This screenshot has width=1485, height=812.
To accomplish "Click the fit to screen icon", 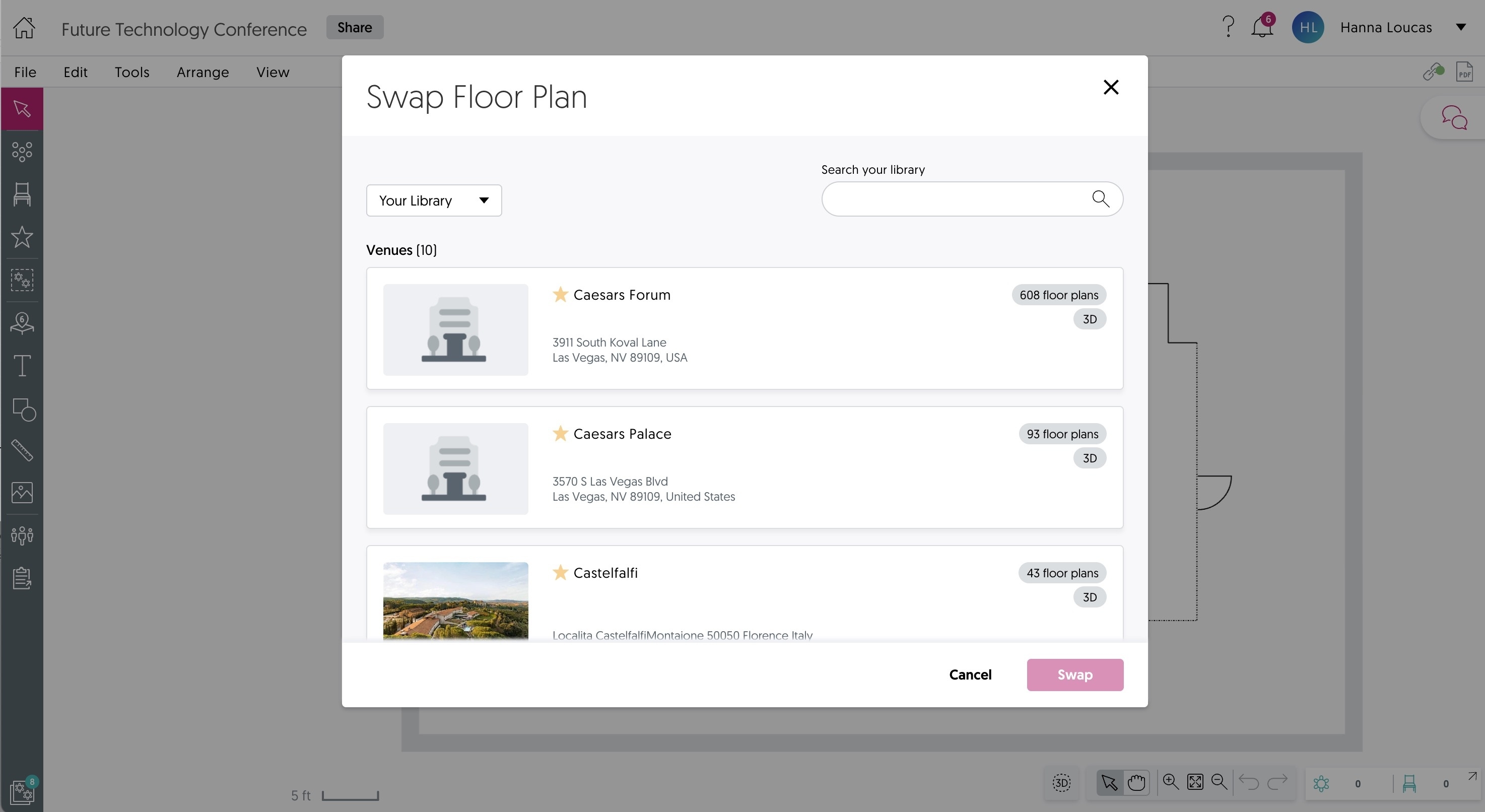I will click(1195, 782).
